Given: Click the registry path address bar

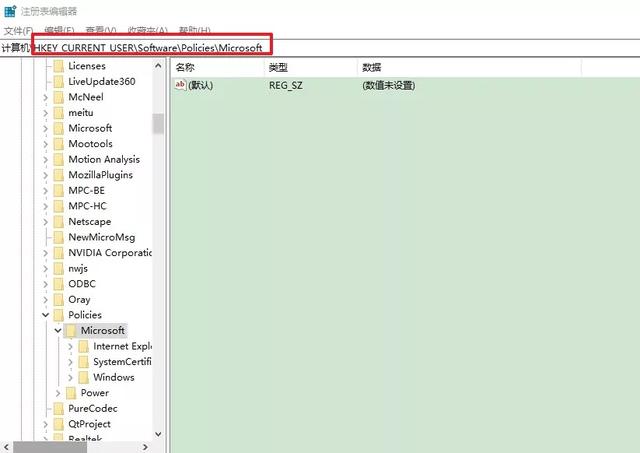Looking at the screenshot, I should click(x=320, y=48).
